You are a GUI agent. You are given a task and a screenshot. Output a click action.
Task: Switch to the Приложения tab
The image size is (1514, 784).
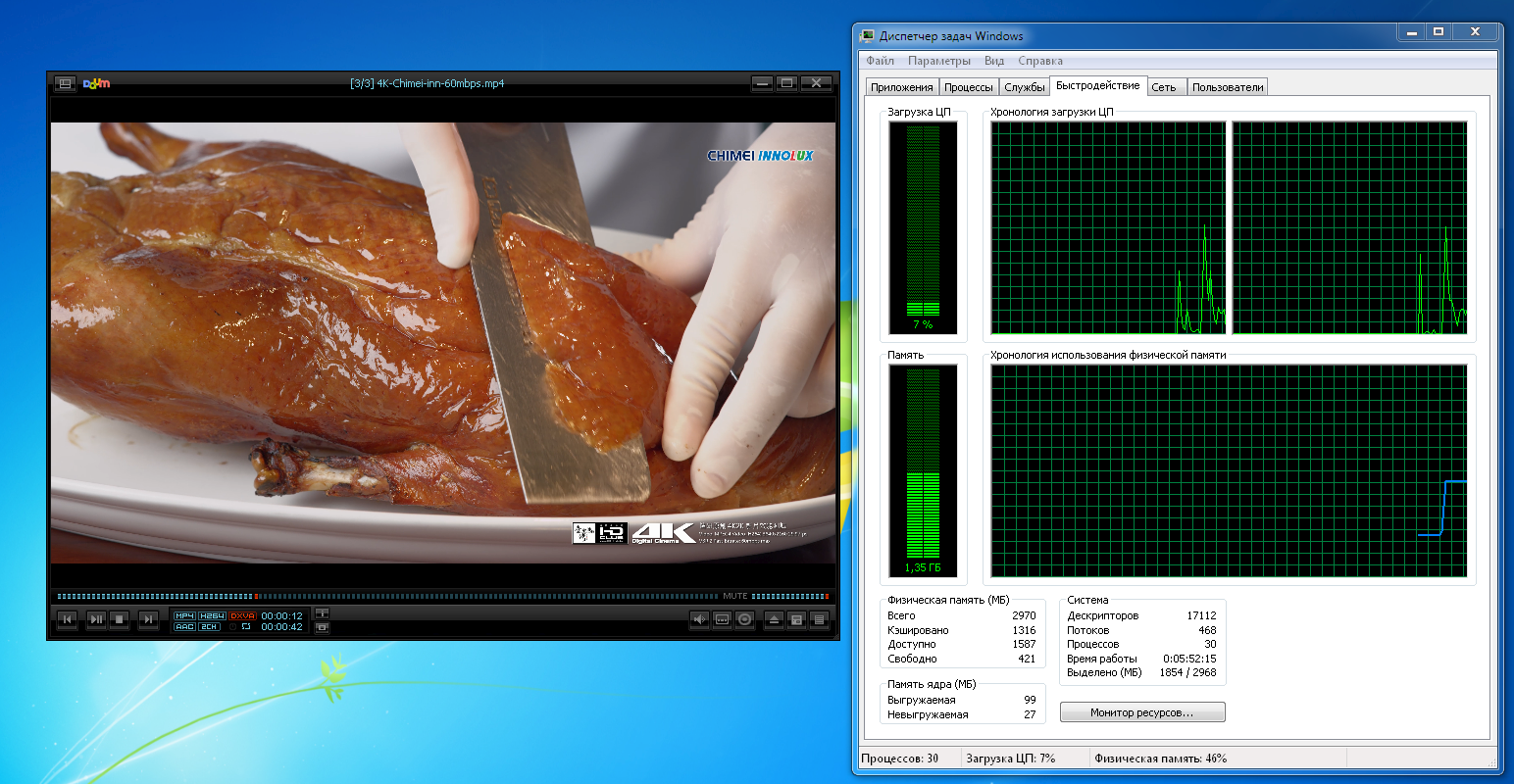(902, 87)
